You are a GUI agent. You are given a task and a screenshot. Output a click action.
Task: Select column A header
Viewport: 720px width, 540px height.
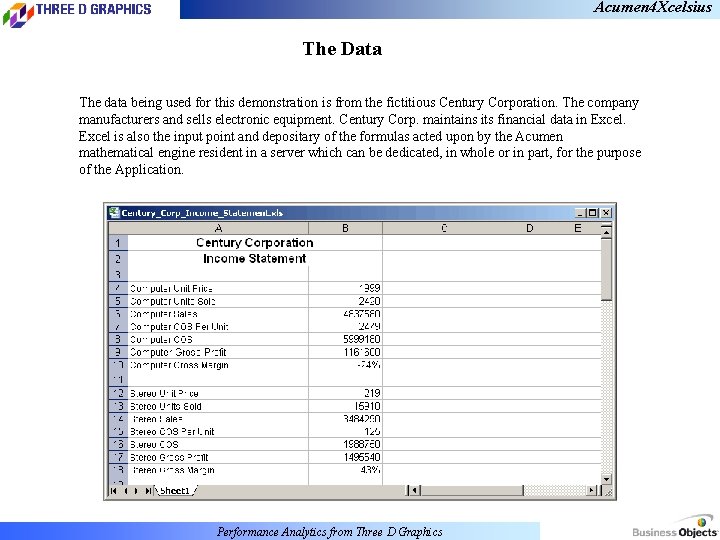tap(218, 228)
